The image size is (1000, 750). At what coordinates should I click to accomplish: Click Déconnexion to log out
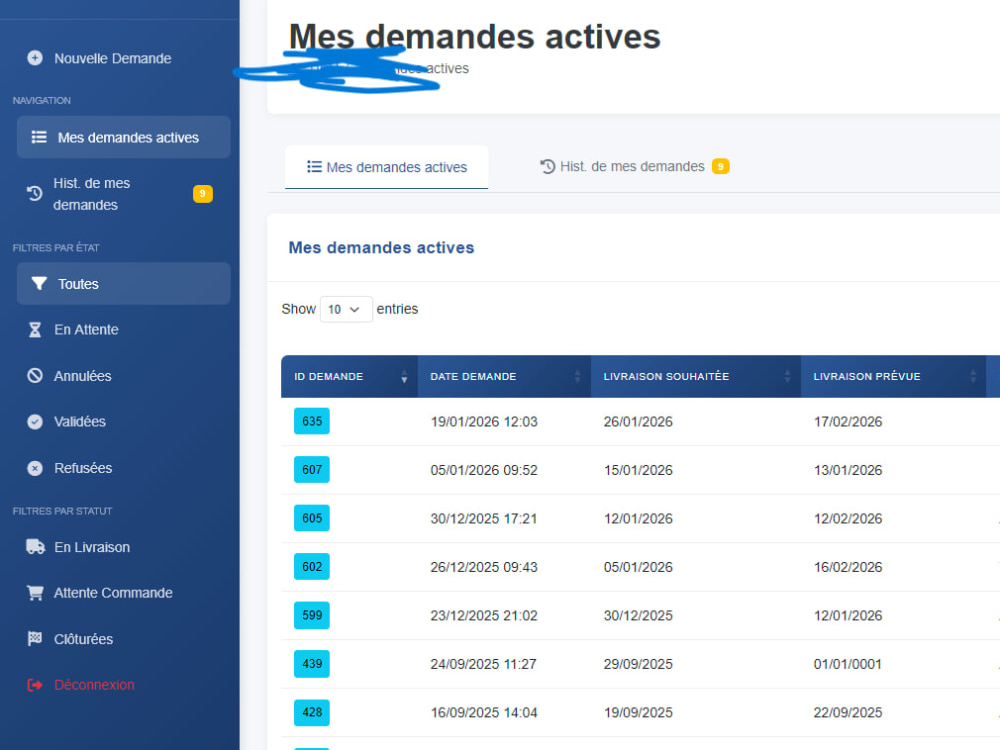(94, 685)
